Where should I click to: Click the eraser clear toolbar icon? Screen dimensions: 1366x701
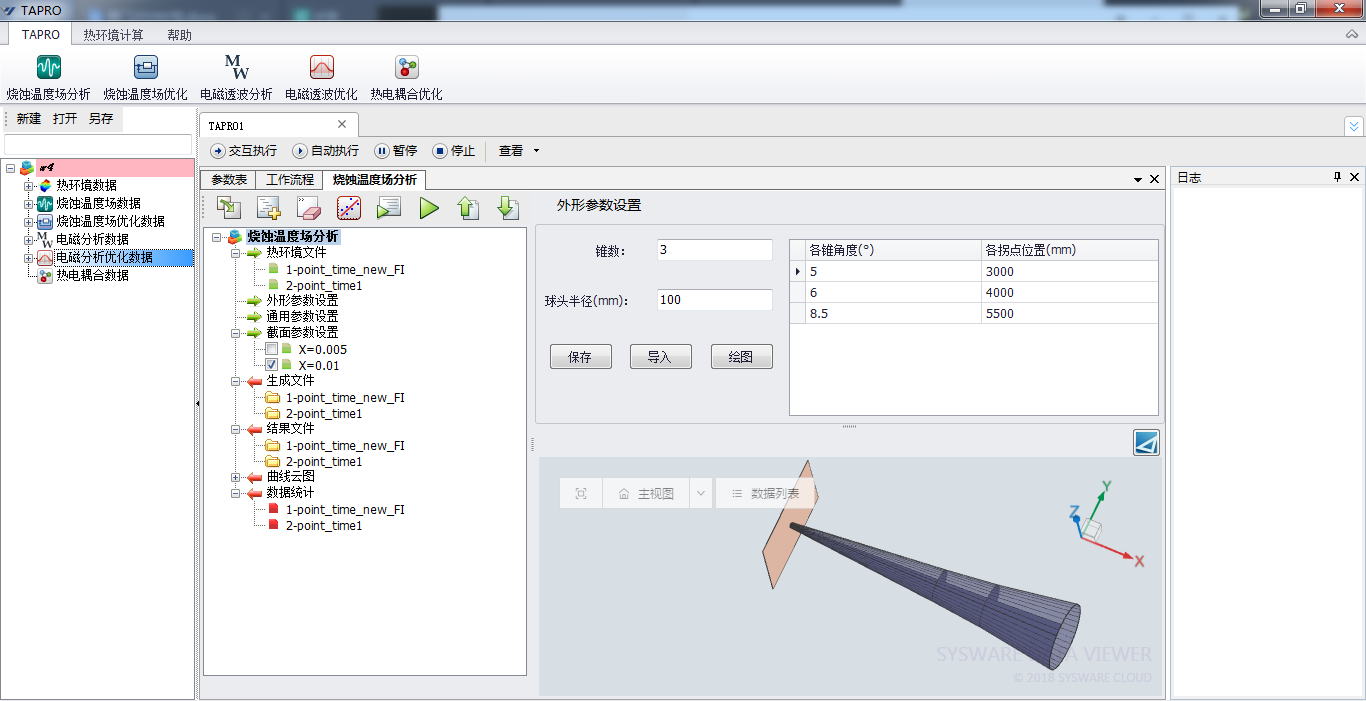308,208
